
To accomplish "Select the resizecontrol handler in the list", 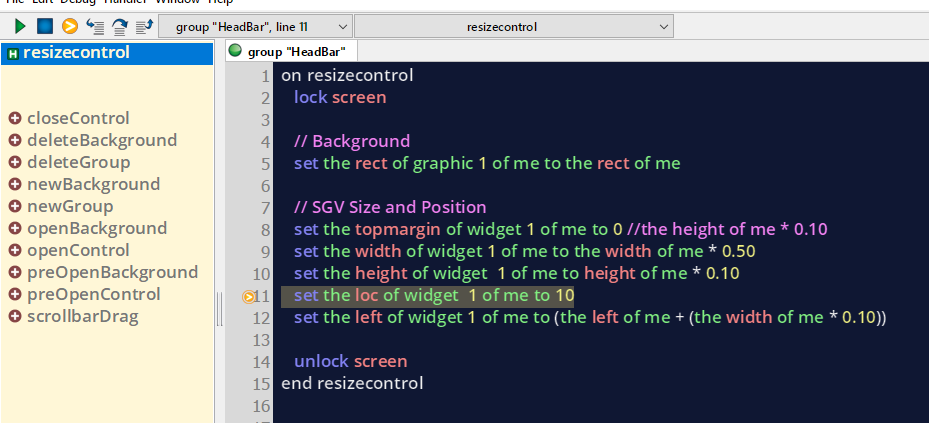I will tap(76, 53).
